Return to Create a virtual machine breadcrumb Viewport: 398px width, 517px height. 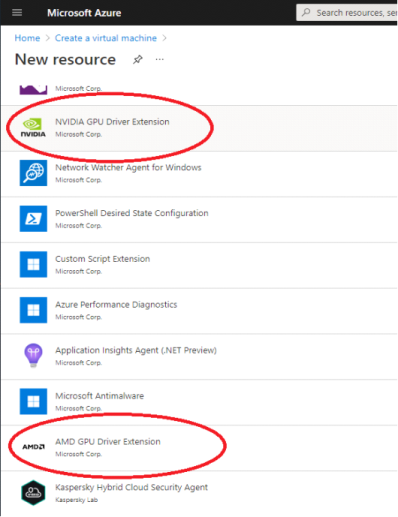tap(106, 38)
